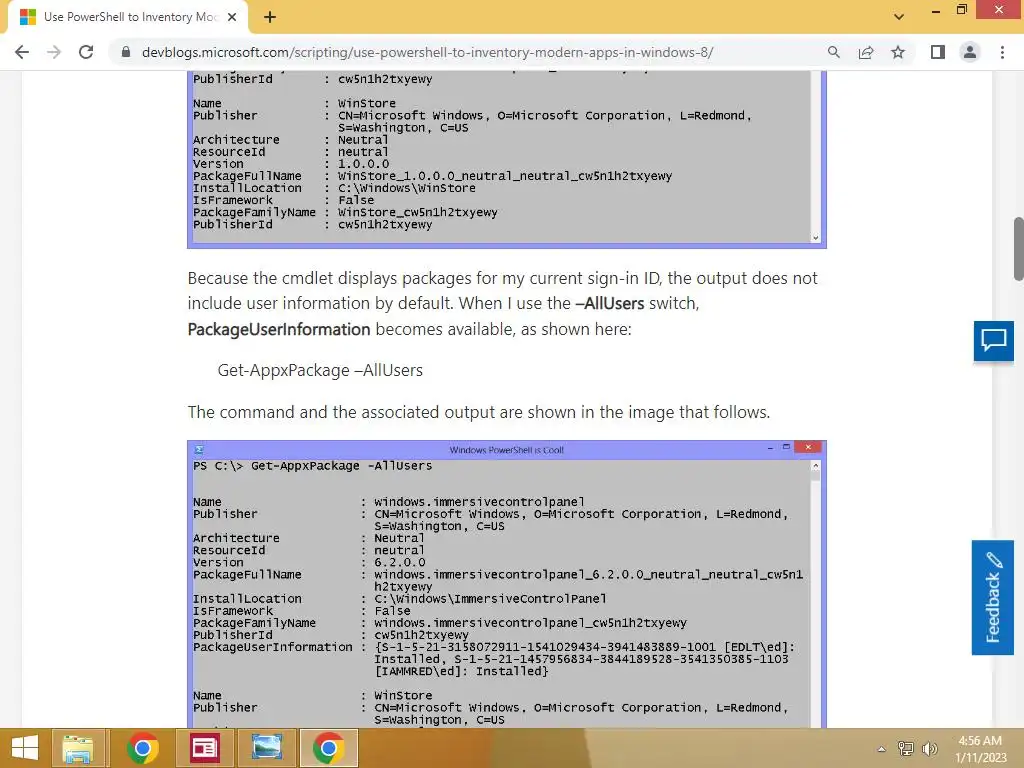Go forward with the forward arrow
The image size is (1024, 768).
tap(54, 52)
